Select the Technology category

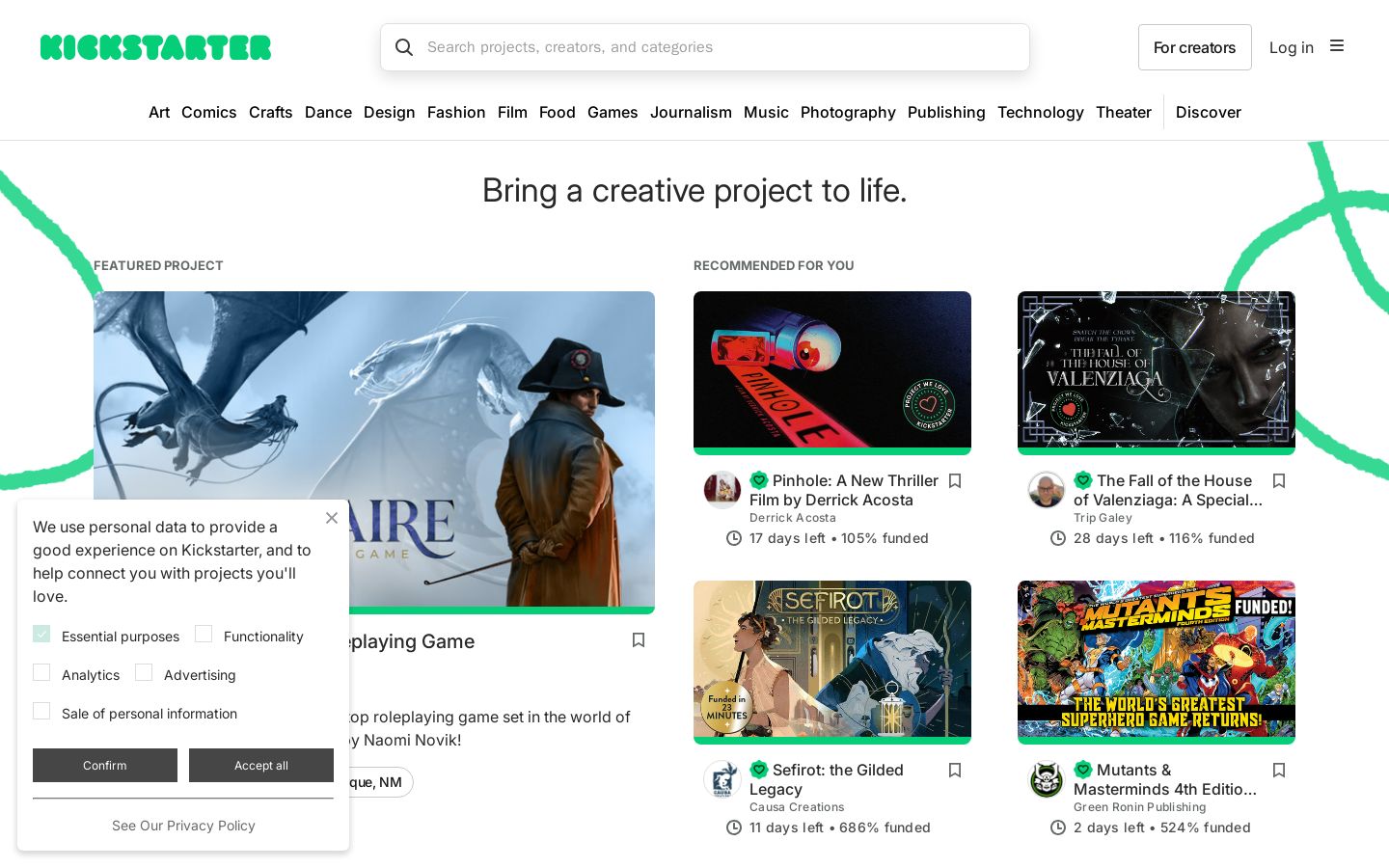(1041, 112)
